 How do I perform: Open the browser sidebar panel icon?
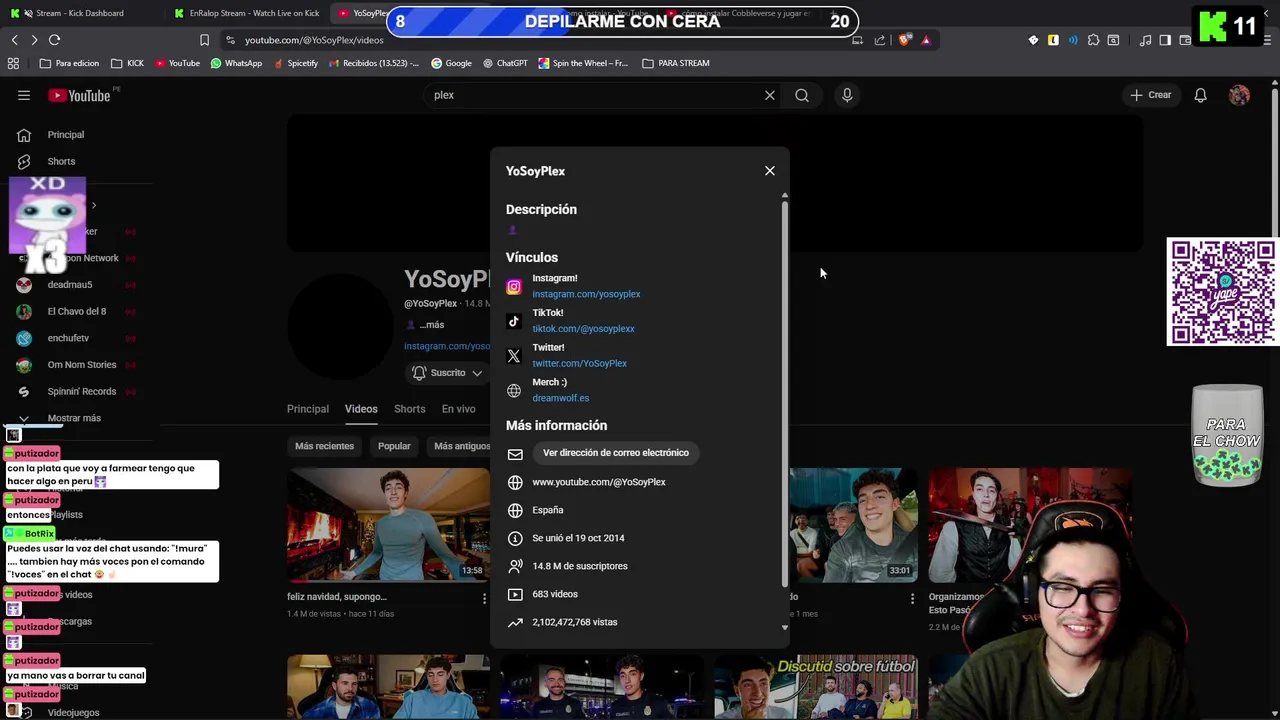(x=1165, y=40)
